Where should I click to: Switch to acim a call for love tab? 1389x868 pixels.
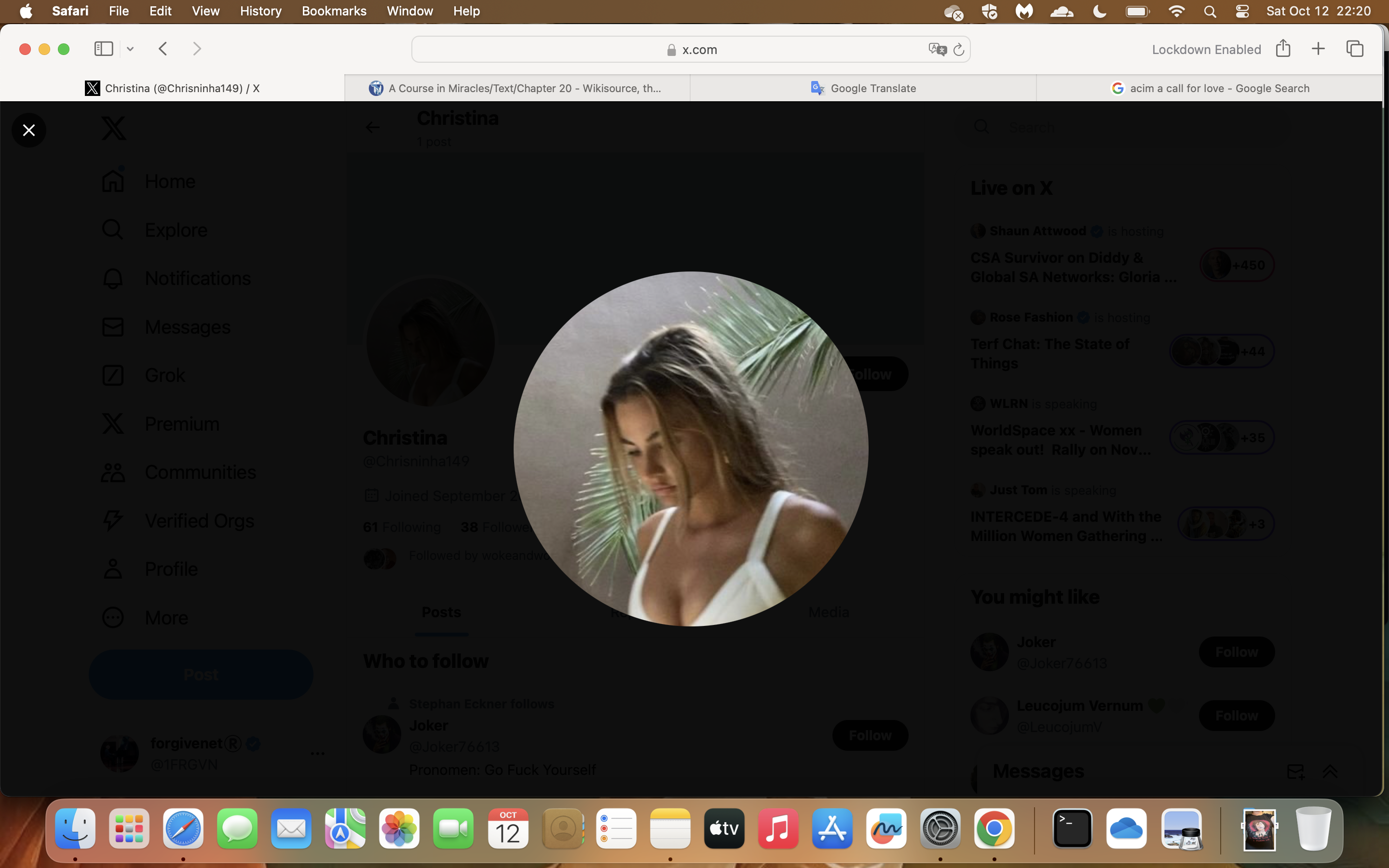(x=1210, y=88)
